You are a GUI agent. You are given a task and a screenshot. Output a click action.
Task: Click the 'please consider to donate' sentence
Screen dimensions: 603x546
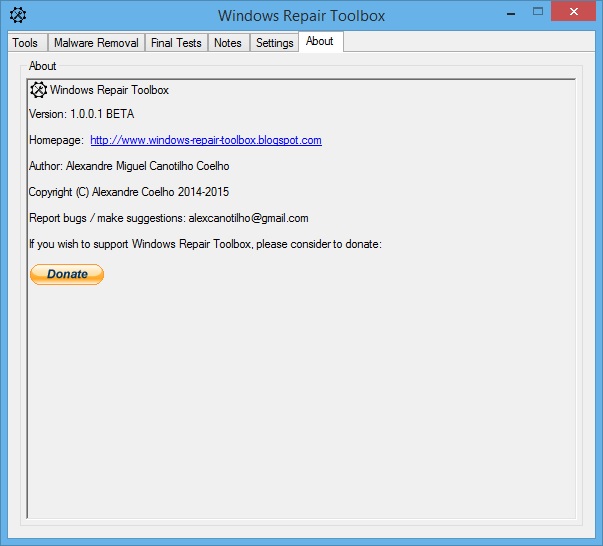[205, 244]
